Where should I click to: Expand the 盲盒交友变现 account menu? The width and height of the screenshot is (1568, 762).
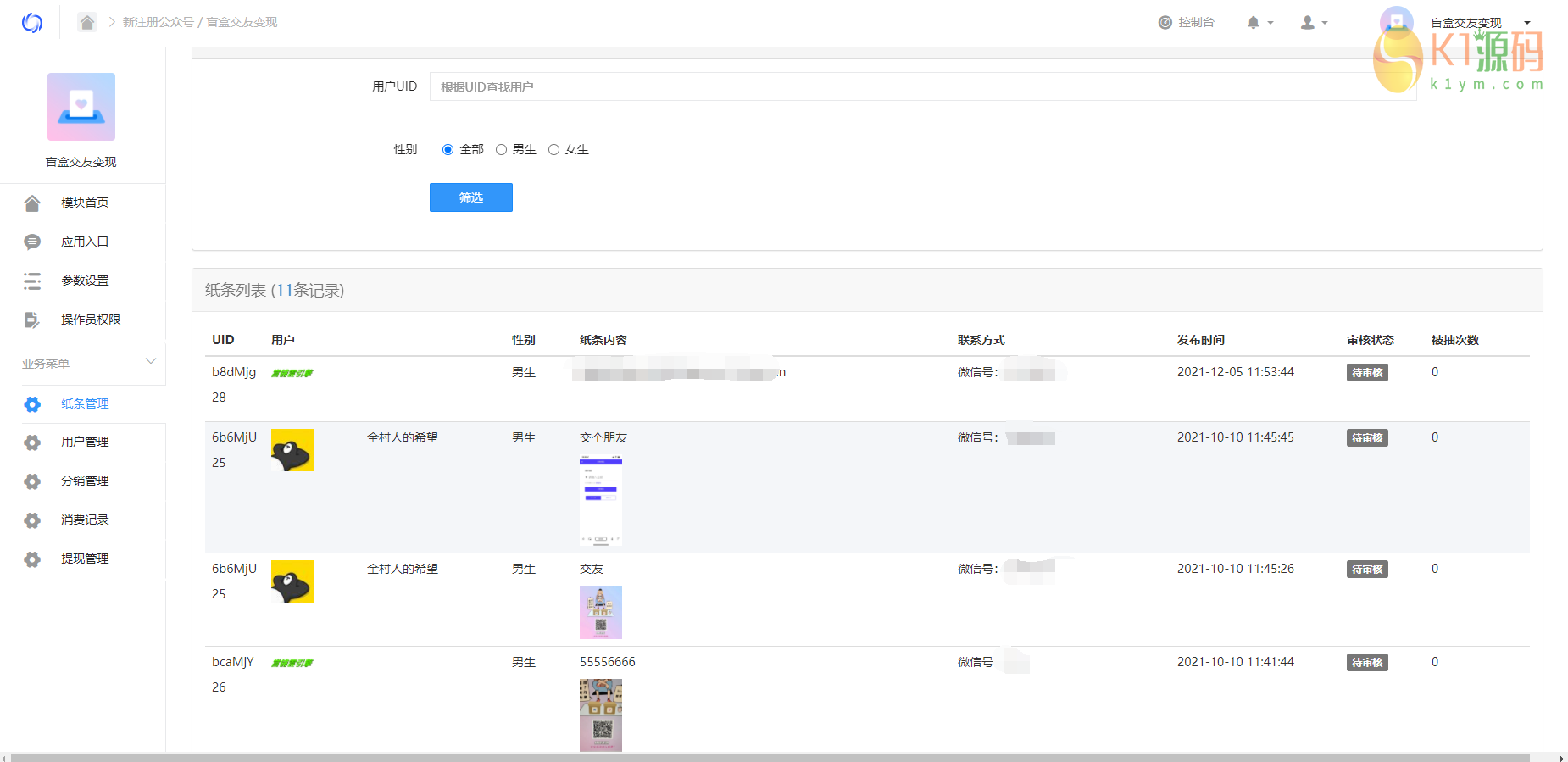point(1479,23)
